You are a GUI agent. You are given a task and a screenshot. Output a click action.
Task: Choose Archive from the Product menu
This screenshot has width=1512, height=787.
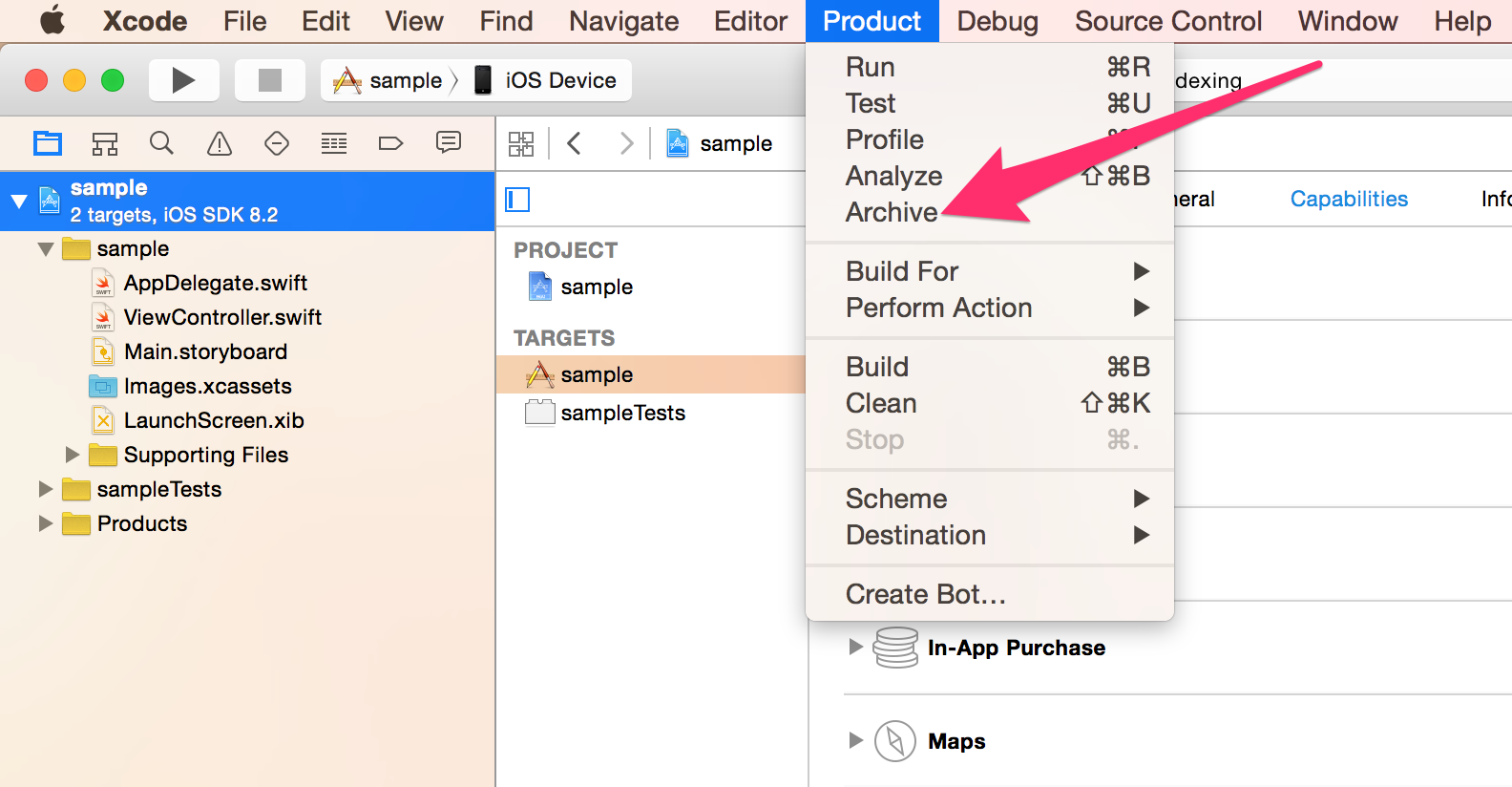[892, 212]
